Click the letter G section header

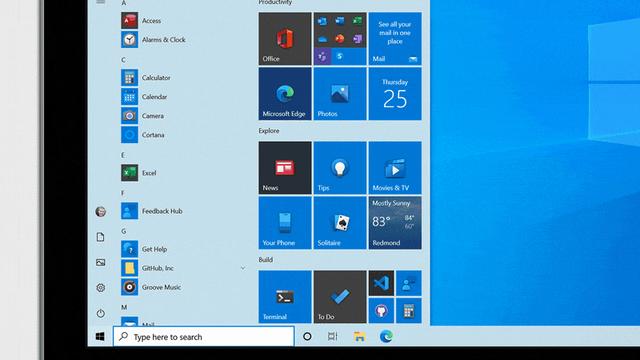pyautogui.click(x=124, y=231)
